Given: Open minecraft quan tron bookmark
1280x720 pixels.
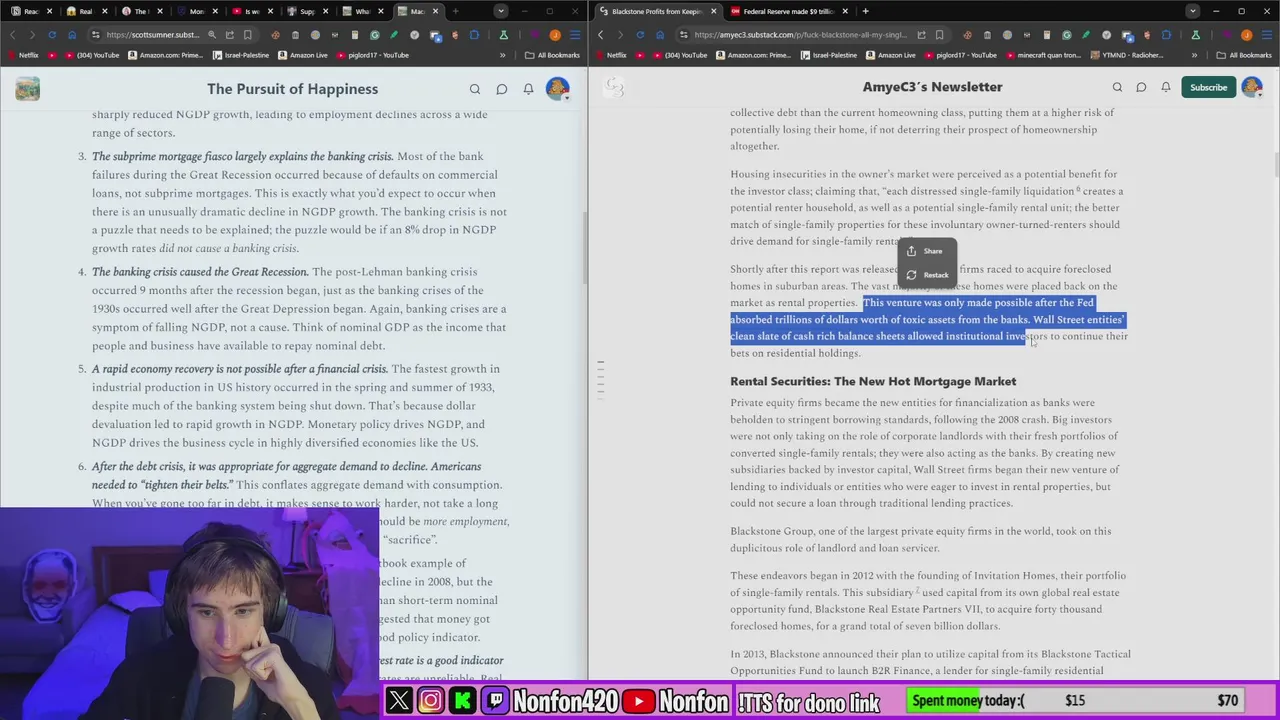Looking at the screenshot, I should 1043,55.
